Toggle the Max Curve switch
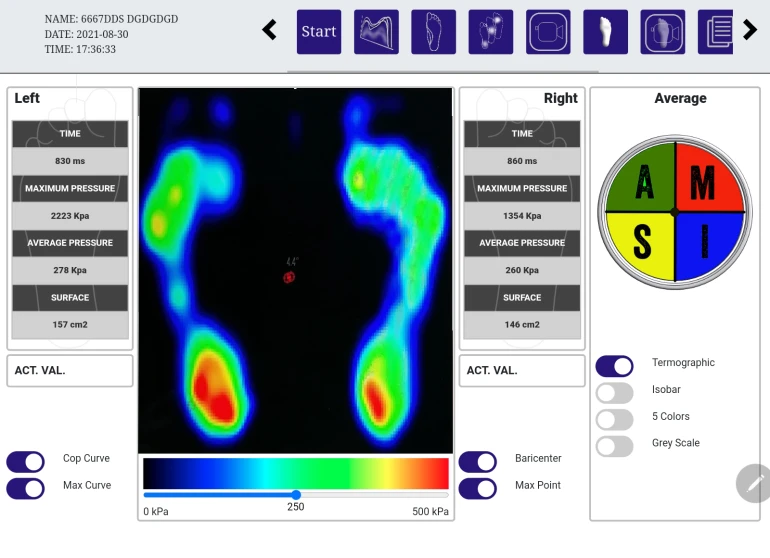This screenshot has width=770, height=558. coord(26,488)
